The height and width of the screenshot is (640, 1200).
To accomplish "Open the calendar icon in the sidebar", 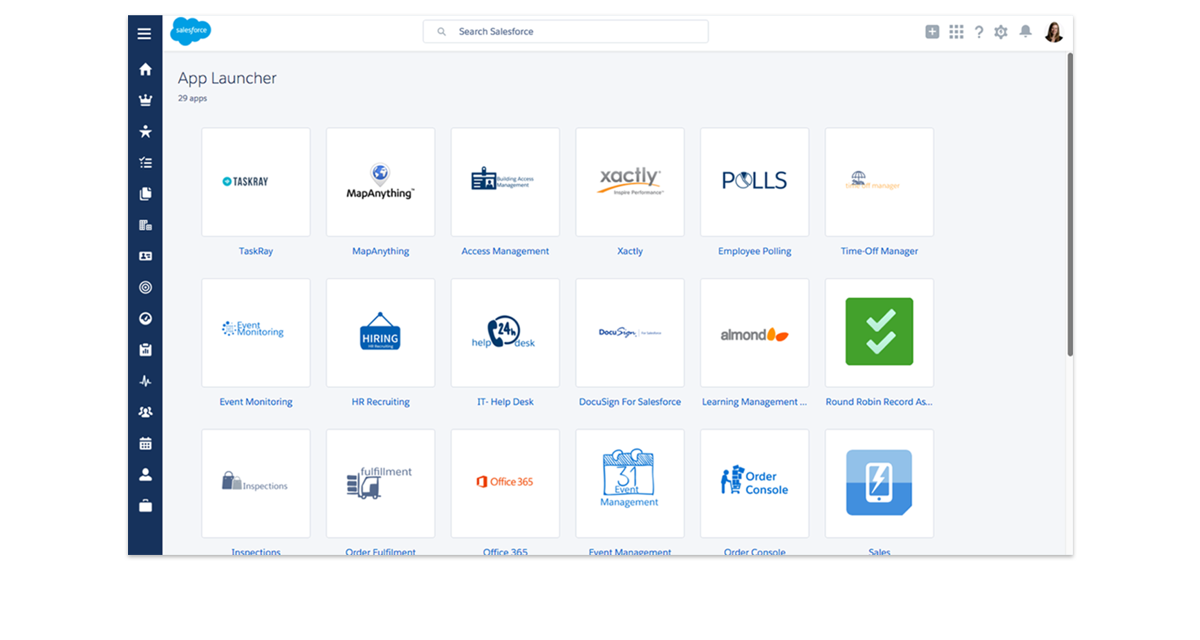I will 145,443.
